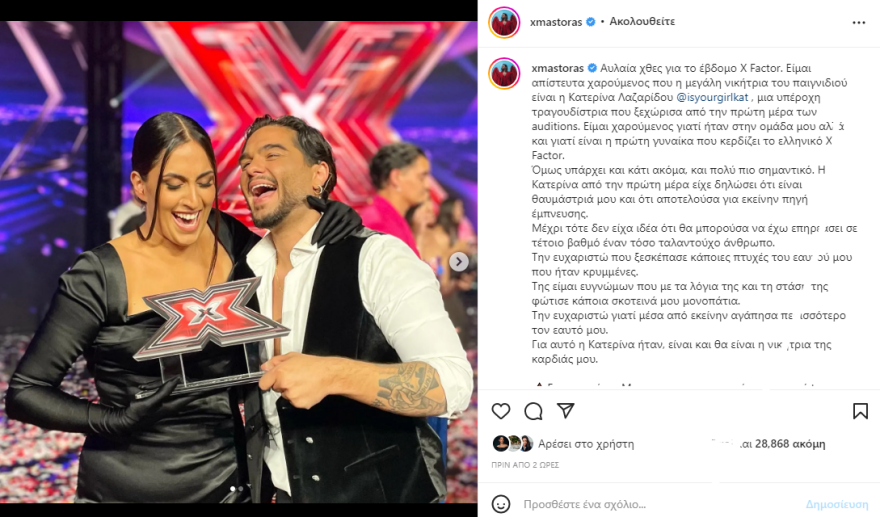Select carousel pagination dots under the photo
This screenshot has width=880, height=517.
coord(236,489)
